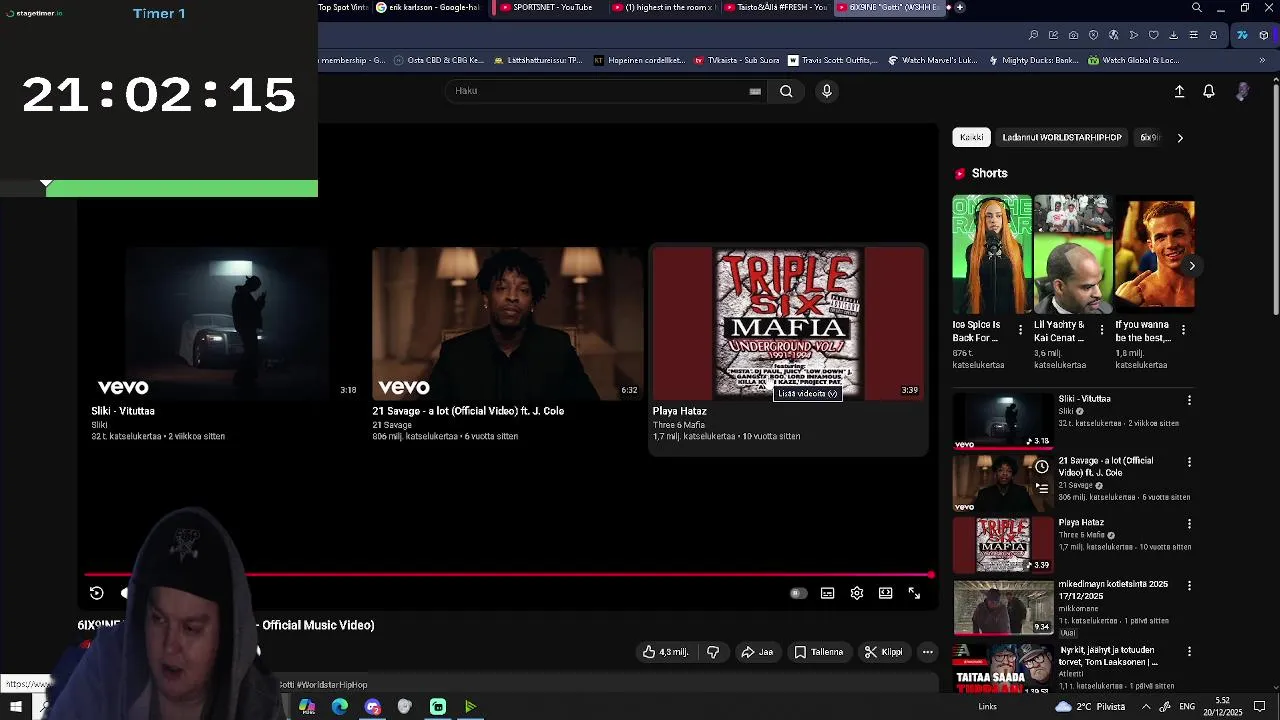Viewport: 1280px width, 720px height.
Task: Select the Kaikki filter chip
Action: 971,138
